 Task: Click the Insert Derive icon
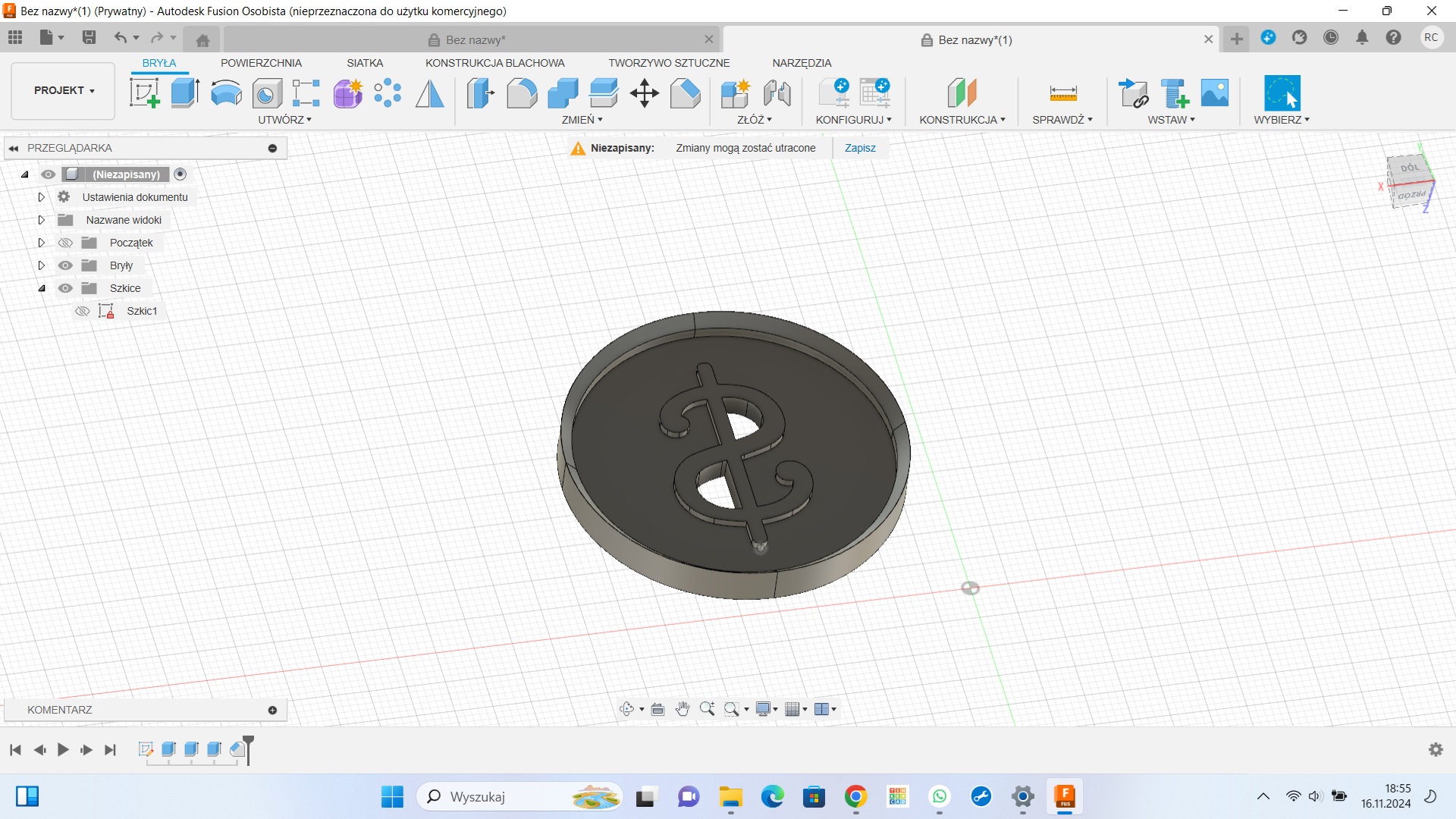1134,93
